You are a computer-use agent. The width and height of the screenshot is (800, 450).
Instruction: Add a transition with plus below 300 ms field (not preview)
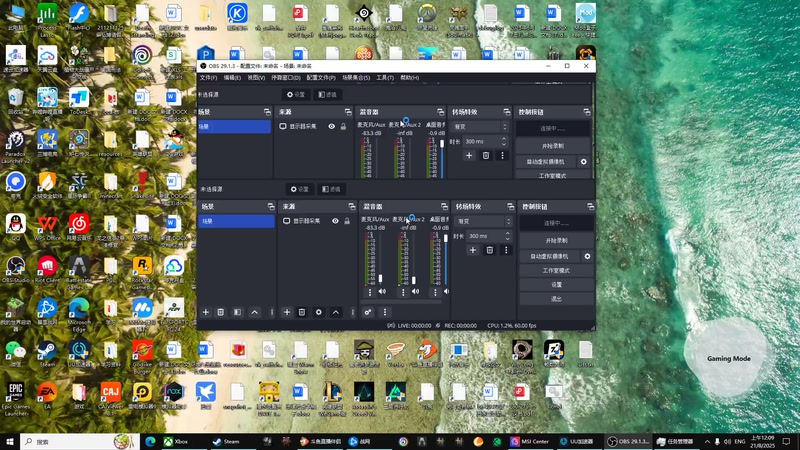[x=473, y=250]
